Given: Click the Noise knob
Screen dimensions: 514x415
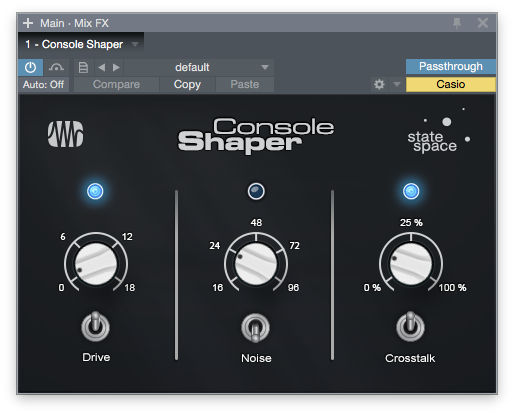Looking at the screenshot, I should click(x=256, y=264).
